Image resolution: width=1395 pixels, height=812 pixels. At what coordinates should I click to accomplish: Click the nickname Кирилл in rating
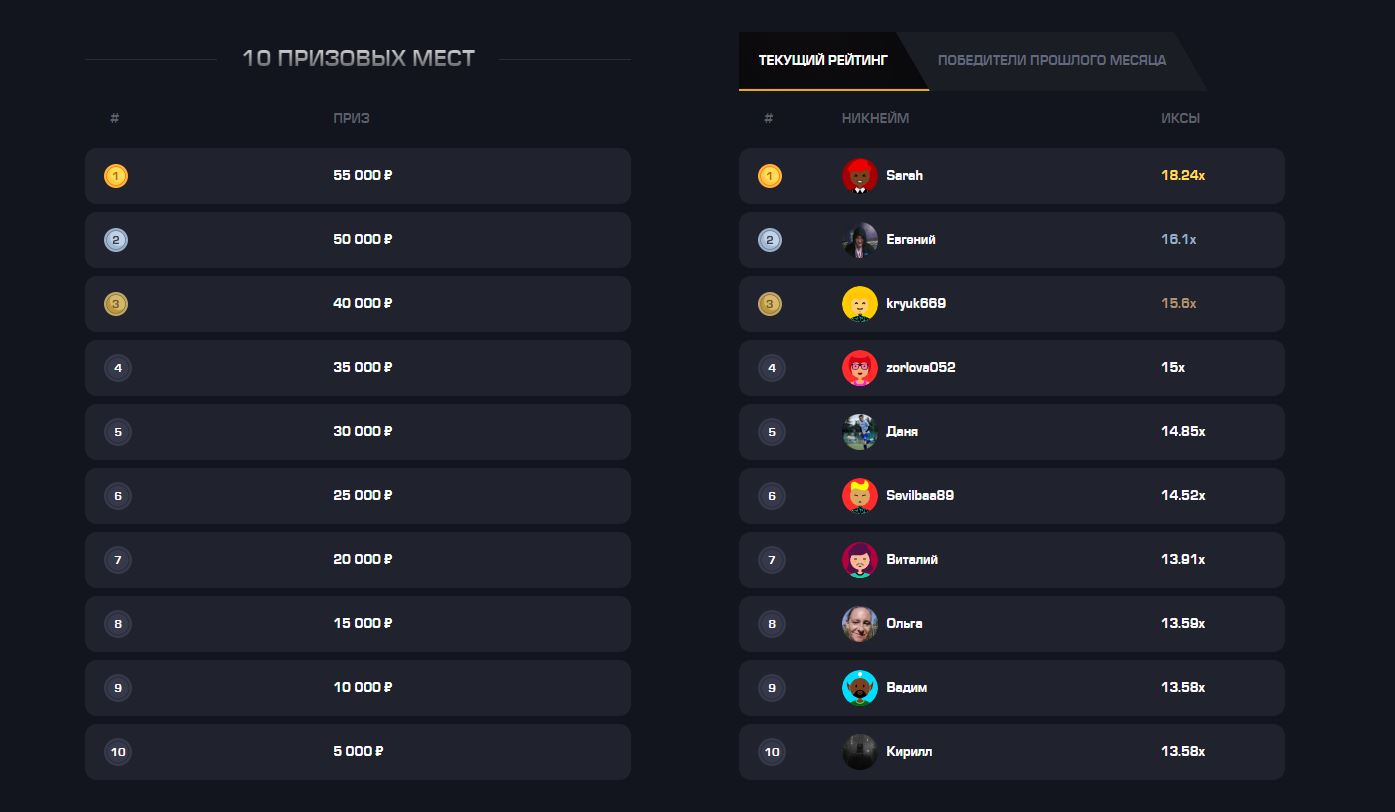tap(909, 752)
